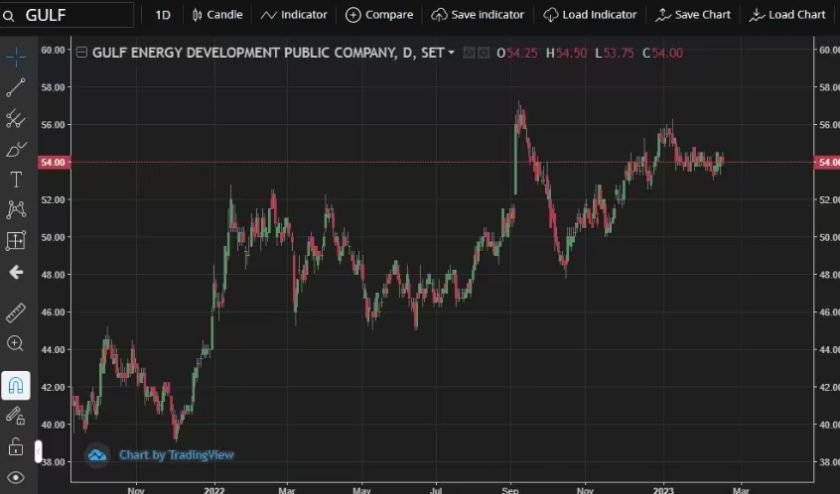Select the prediction and measurement tool
This screenshot has height=494, width=840.
(16, 241)
